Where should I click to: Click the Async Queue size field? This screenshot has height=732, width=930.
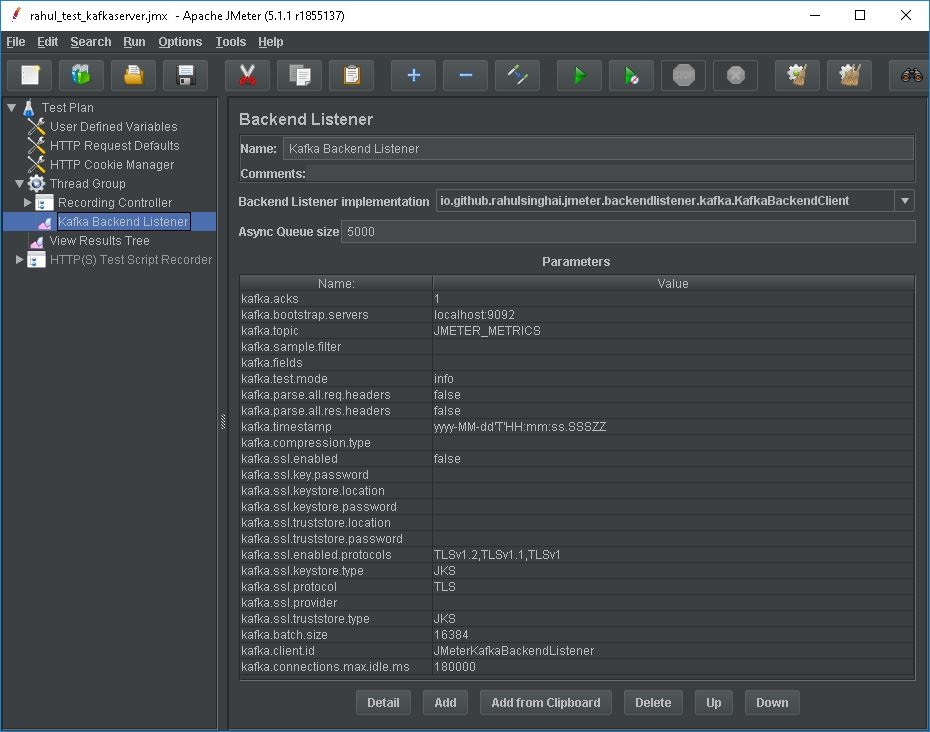pyautogui.click(x=628, y=231)
